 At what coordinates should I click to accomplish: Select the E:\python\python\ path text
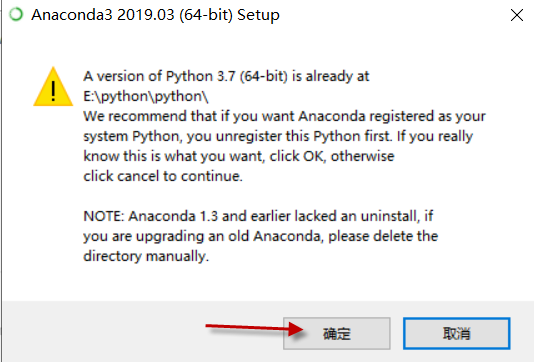[146, 96]
